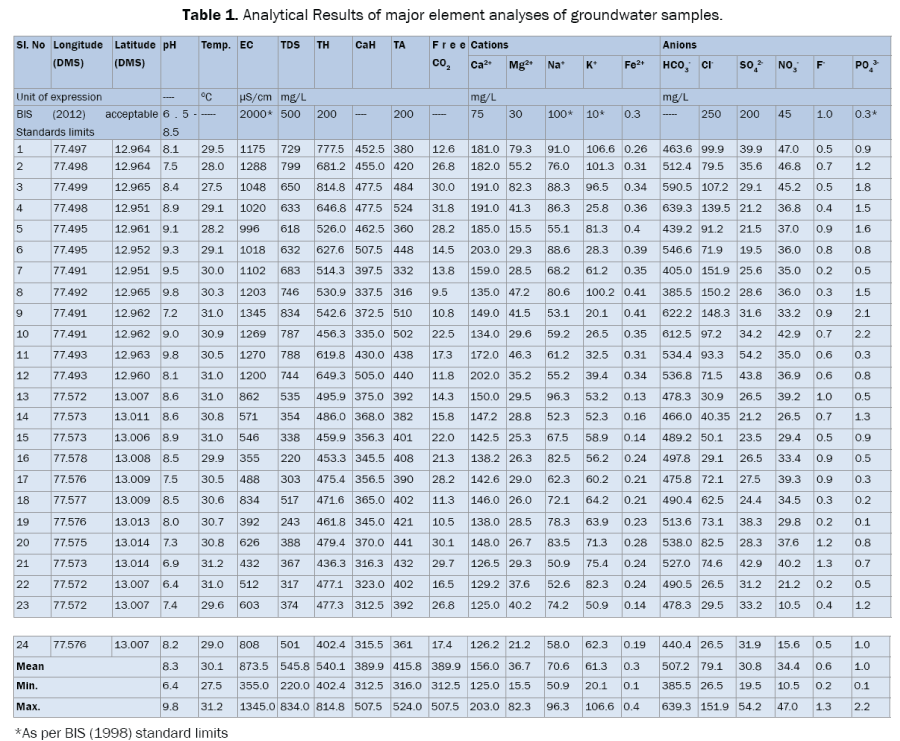This screenshot has width=900, height=741.
Task: Click the 'Free CO2' column header
Action: click(446, 53)
